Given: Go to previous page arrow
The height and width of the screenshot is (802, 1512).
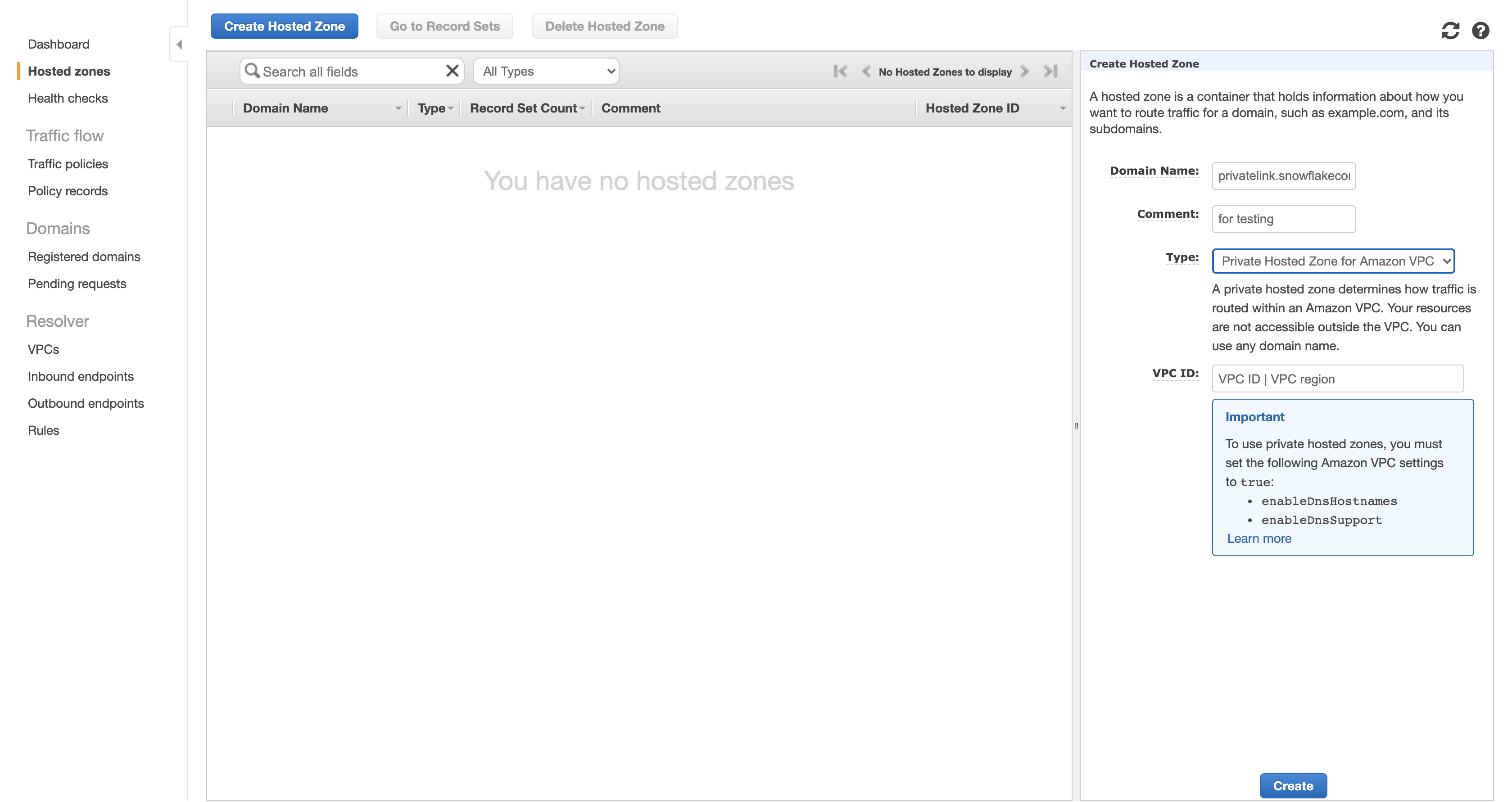Looking at the screenshot, I should coord(866,72).
